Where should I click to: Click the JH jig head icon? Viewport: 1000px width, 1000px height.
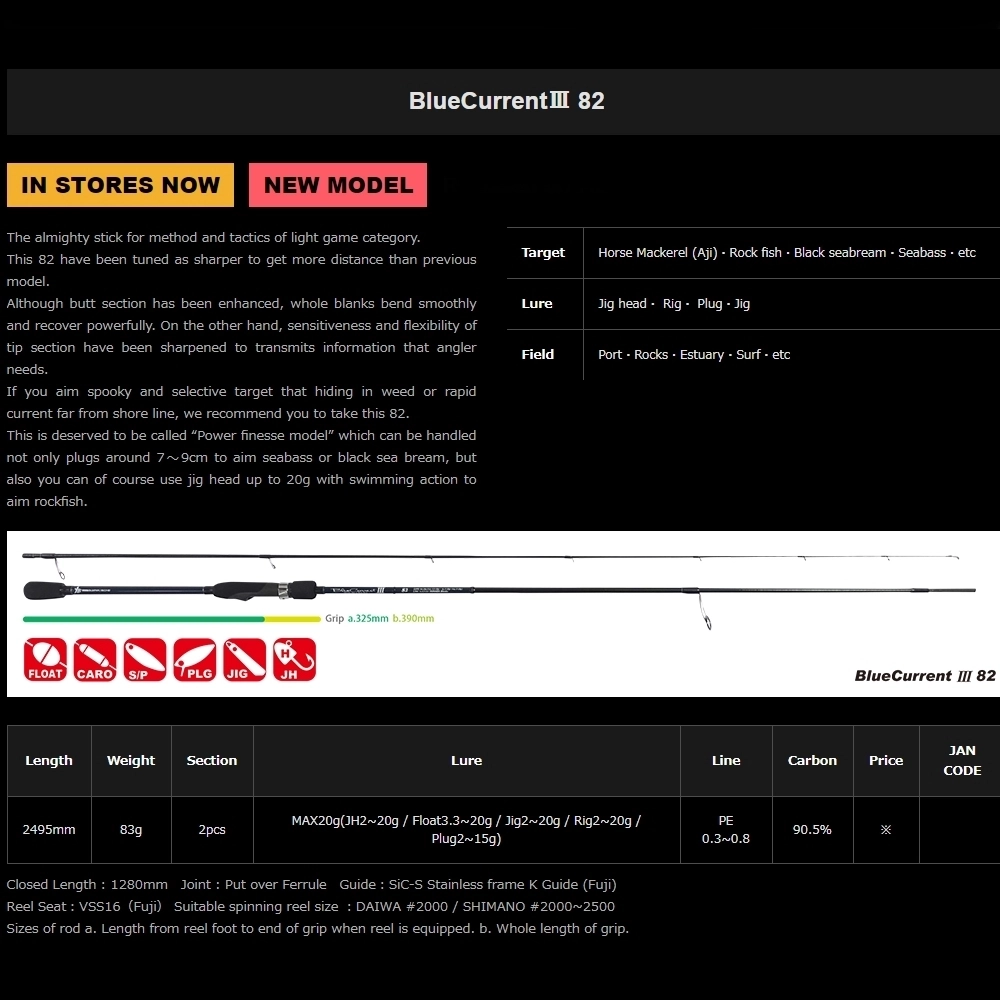(295, 659)
